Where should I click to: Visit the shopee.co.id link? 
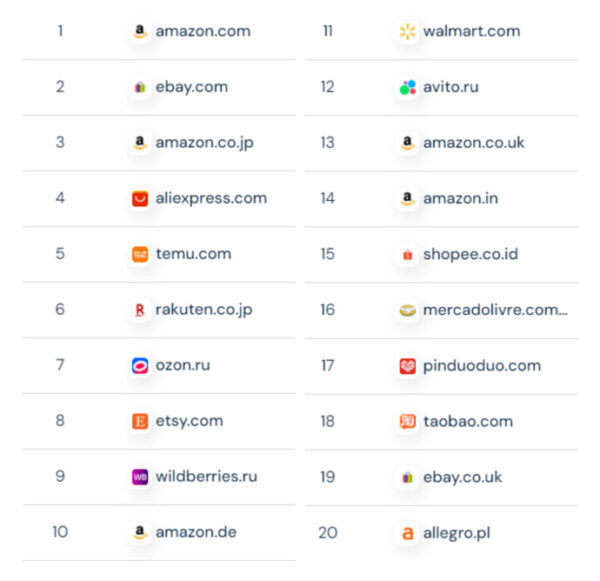coord(470,254)
